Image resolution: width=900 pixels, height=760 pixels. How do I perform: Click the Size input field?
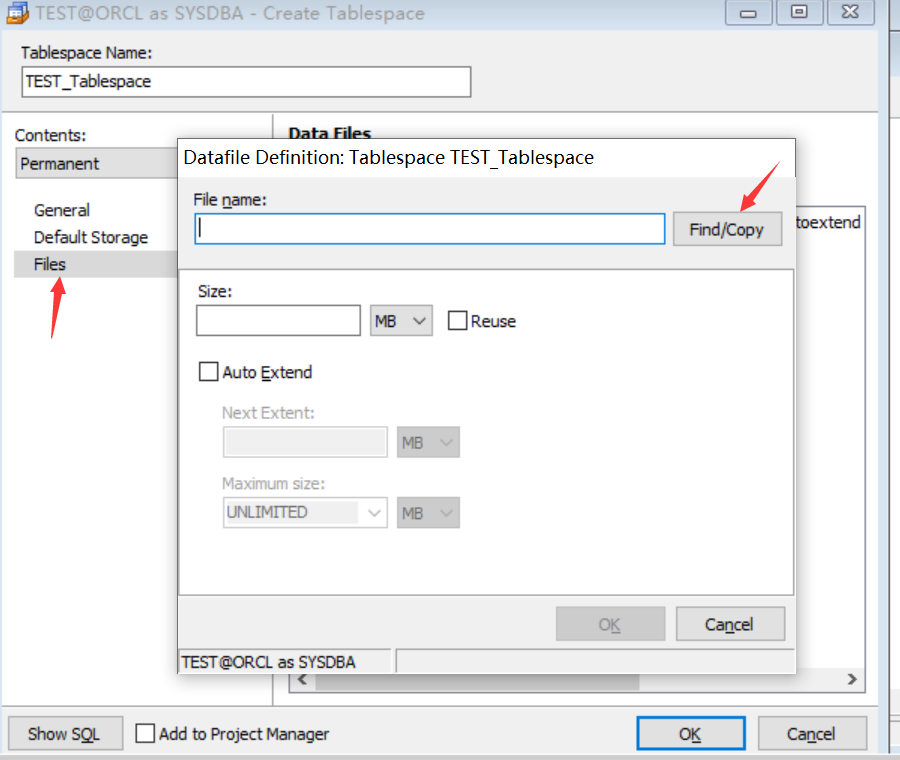coord(278,320)
